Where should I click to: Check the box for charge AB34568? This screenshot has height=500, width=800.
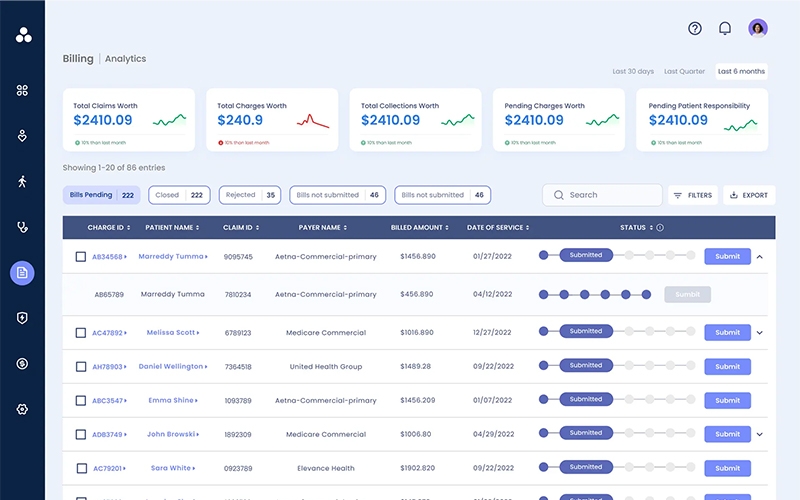81,257
